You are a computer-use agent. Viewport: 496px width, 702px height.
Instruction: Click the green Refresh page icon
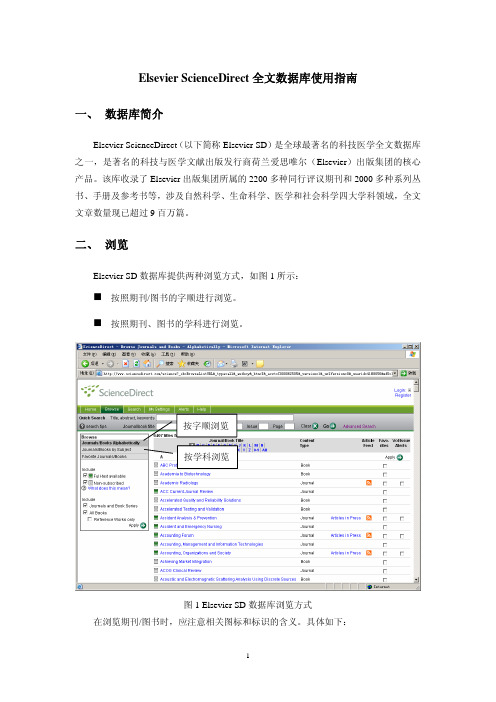click(x=137, y=364)
